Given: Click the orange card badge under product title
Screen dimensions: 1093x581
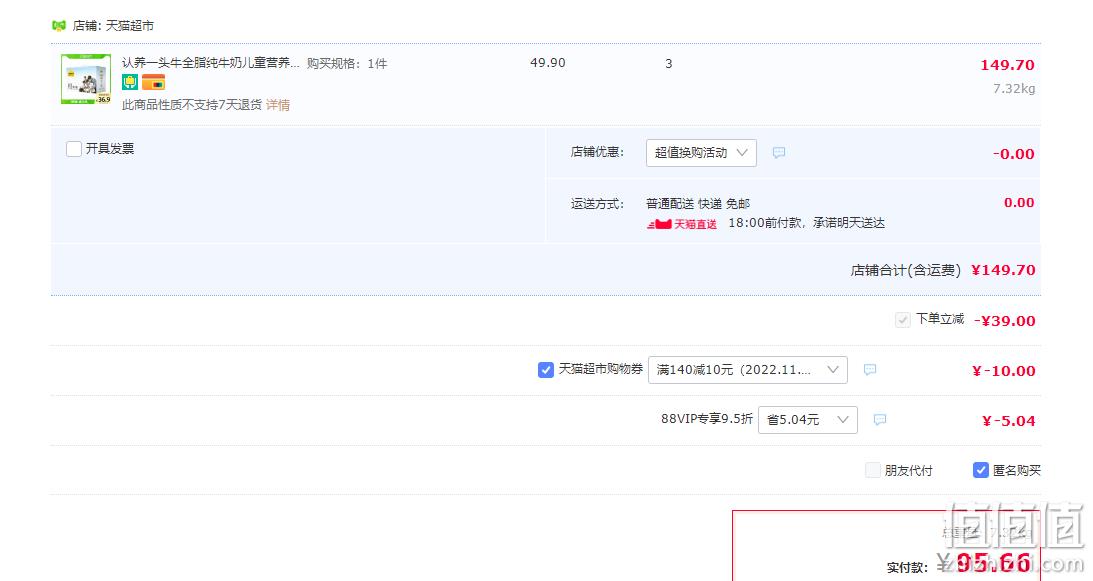Looking at the screenshot, I should pos(153,83).
